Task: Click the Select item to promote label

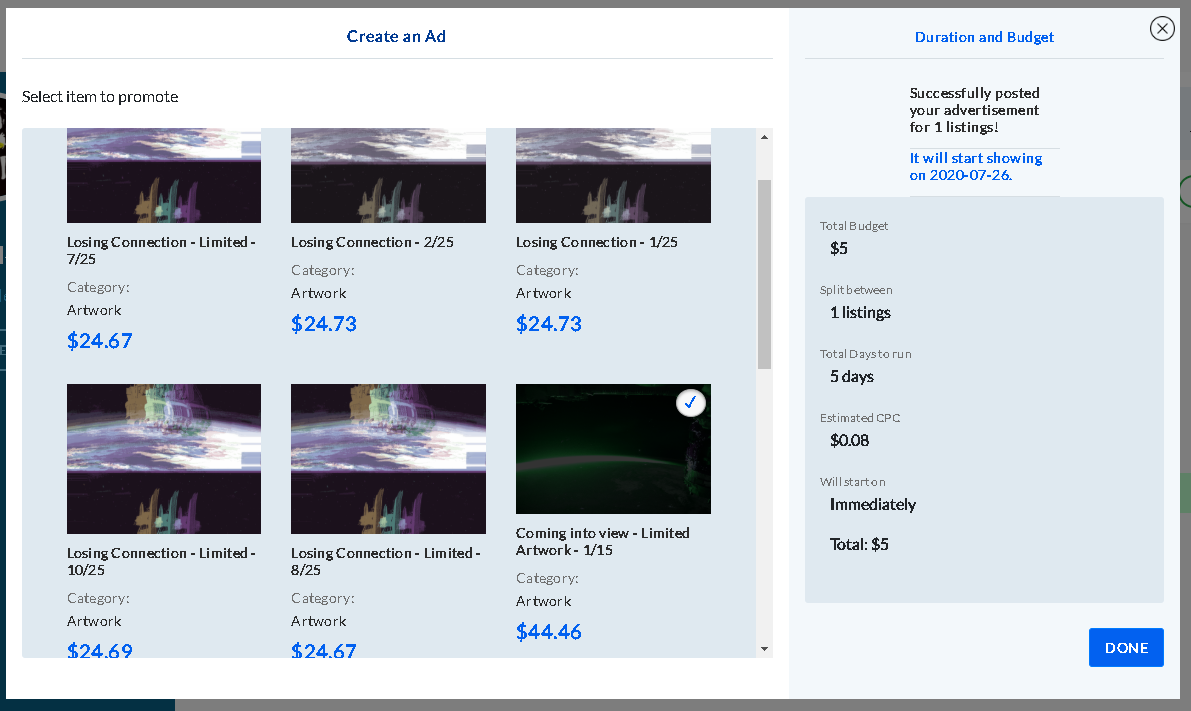Action: tap(100, 96)
